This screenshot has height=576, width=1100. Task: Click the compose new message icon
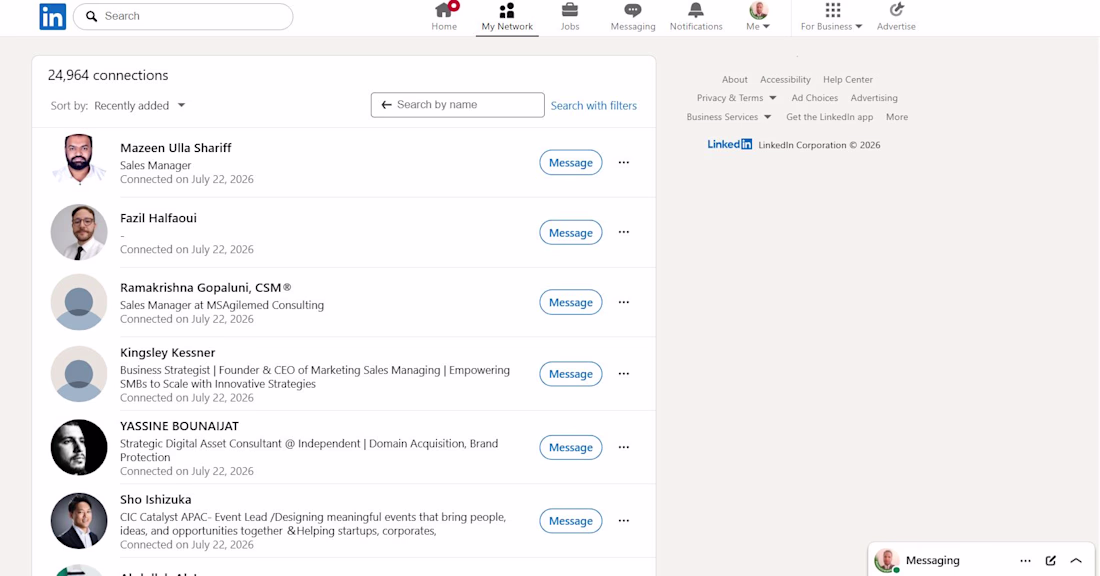(x=1050, y=560)
